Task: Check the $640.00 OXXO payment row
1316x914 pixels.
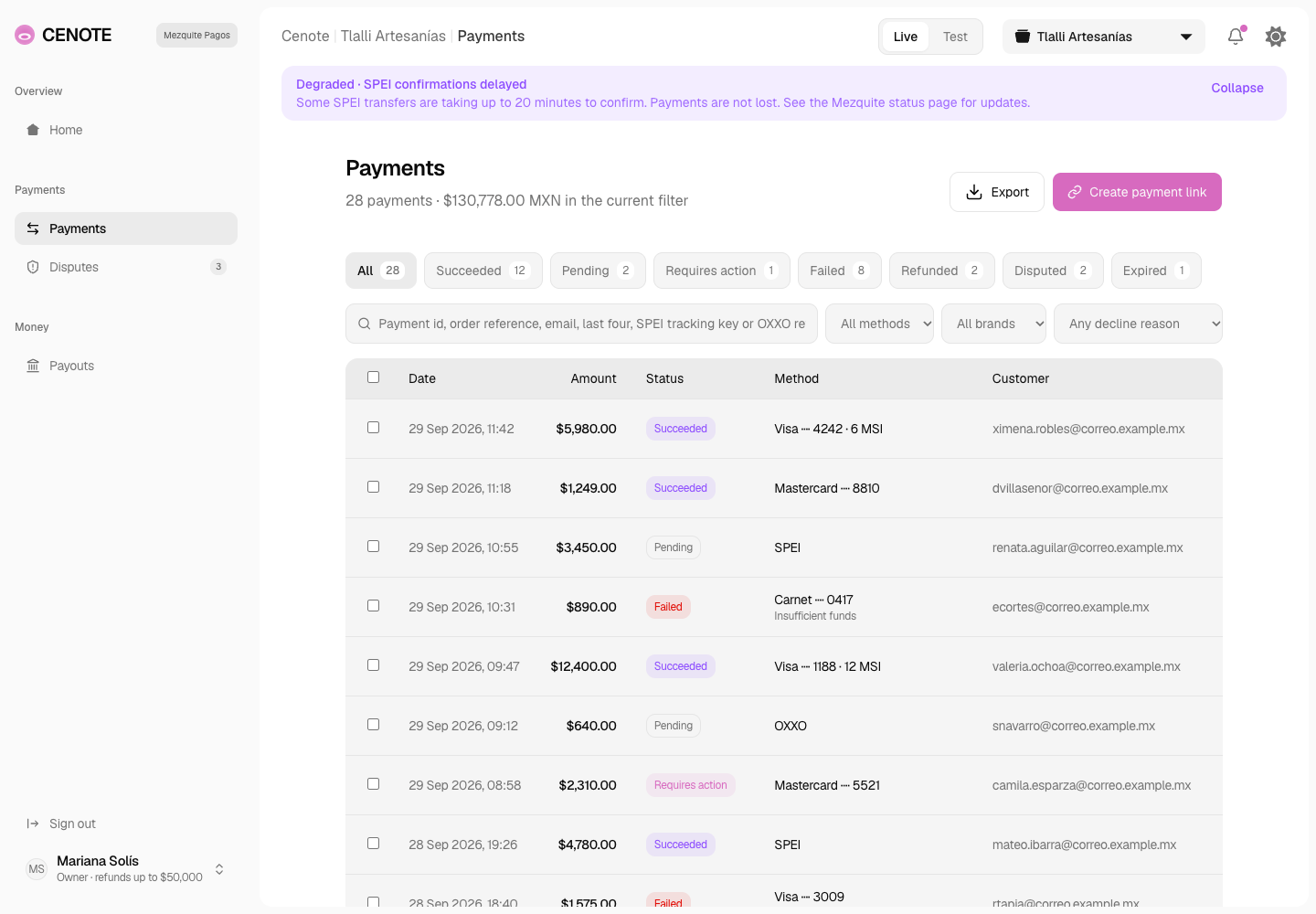Action: click(x=373, y=725)
